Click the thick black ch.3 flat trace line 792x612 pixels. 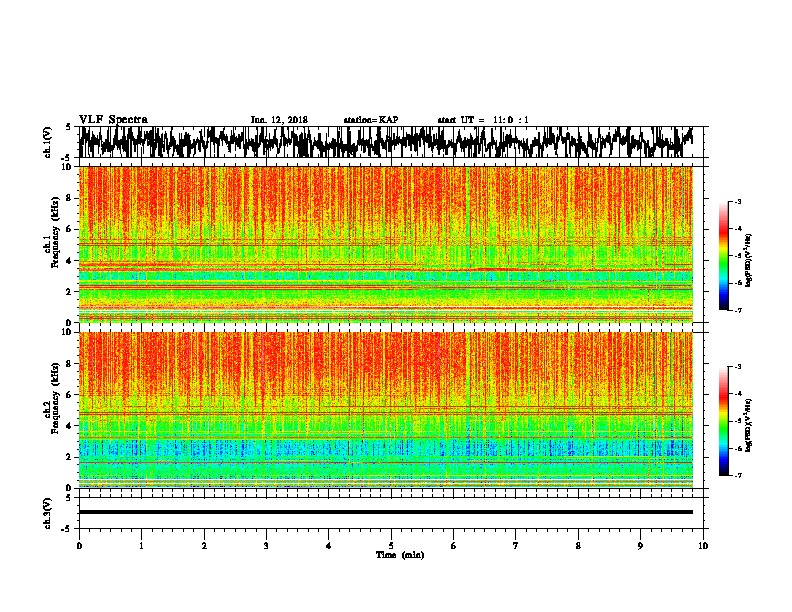(x=385, y=512)
